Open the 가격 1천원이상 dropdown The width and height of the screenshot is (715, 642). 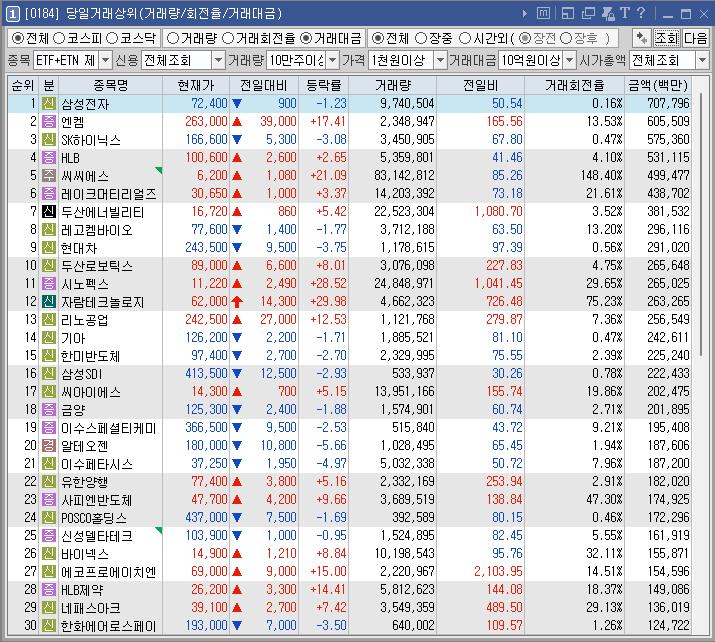[440, 60]
